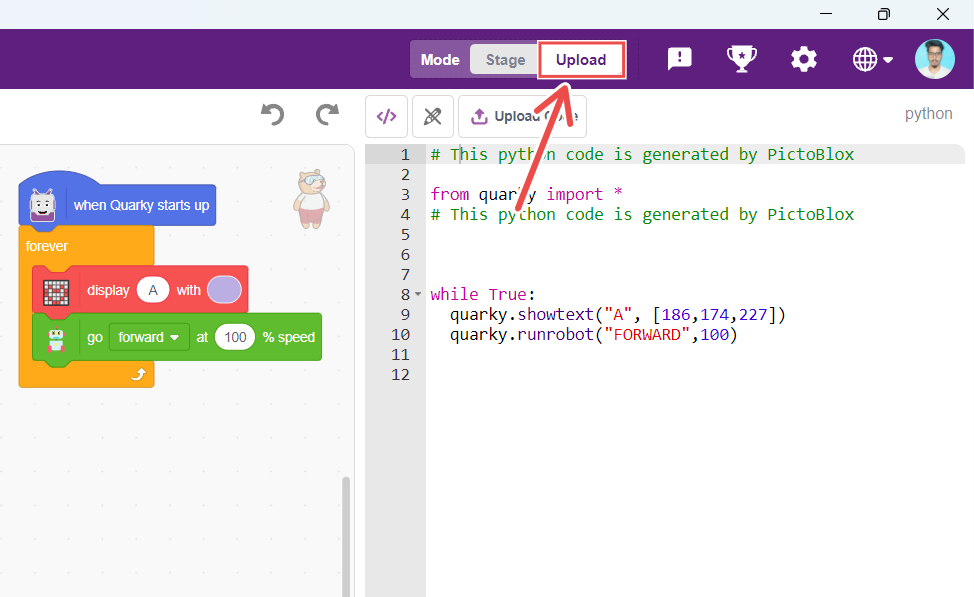
Task: Select the when Quarky starts up block
Action: pos(140,205)
